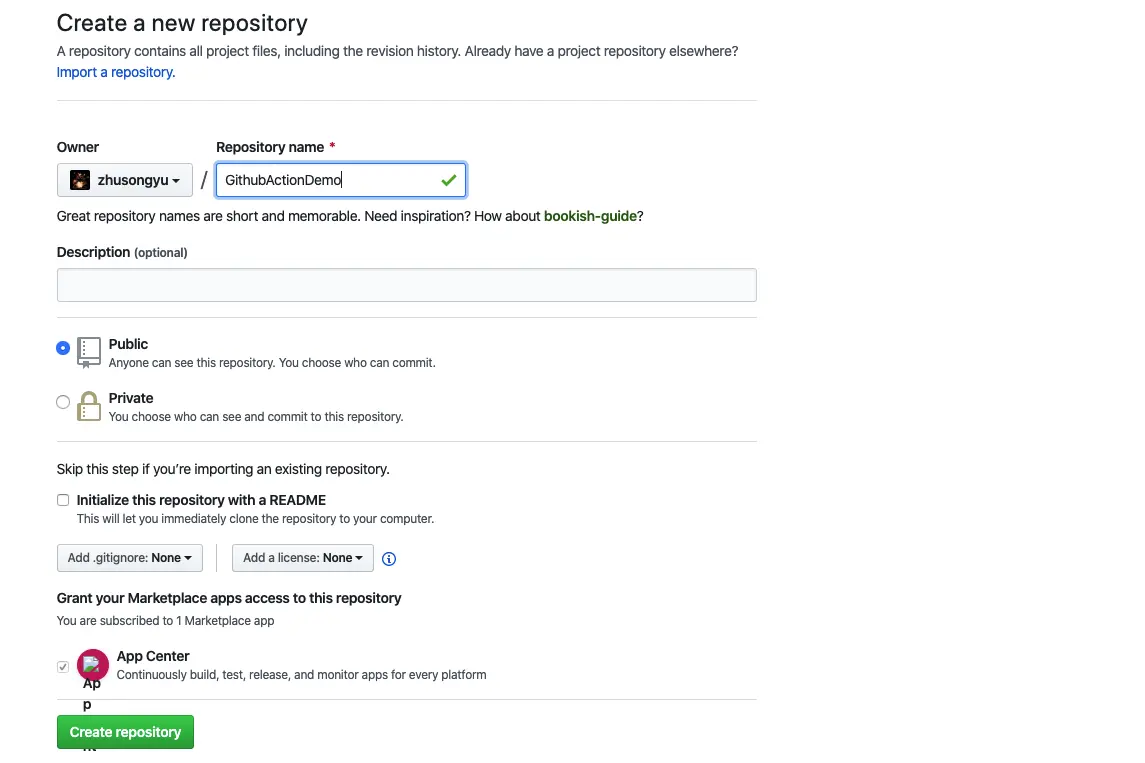The width and height of the screenshot is (1145, 763).
Task: Focus the Repository name input field
Action: pos(340,180)
